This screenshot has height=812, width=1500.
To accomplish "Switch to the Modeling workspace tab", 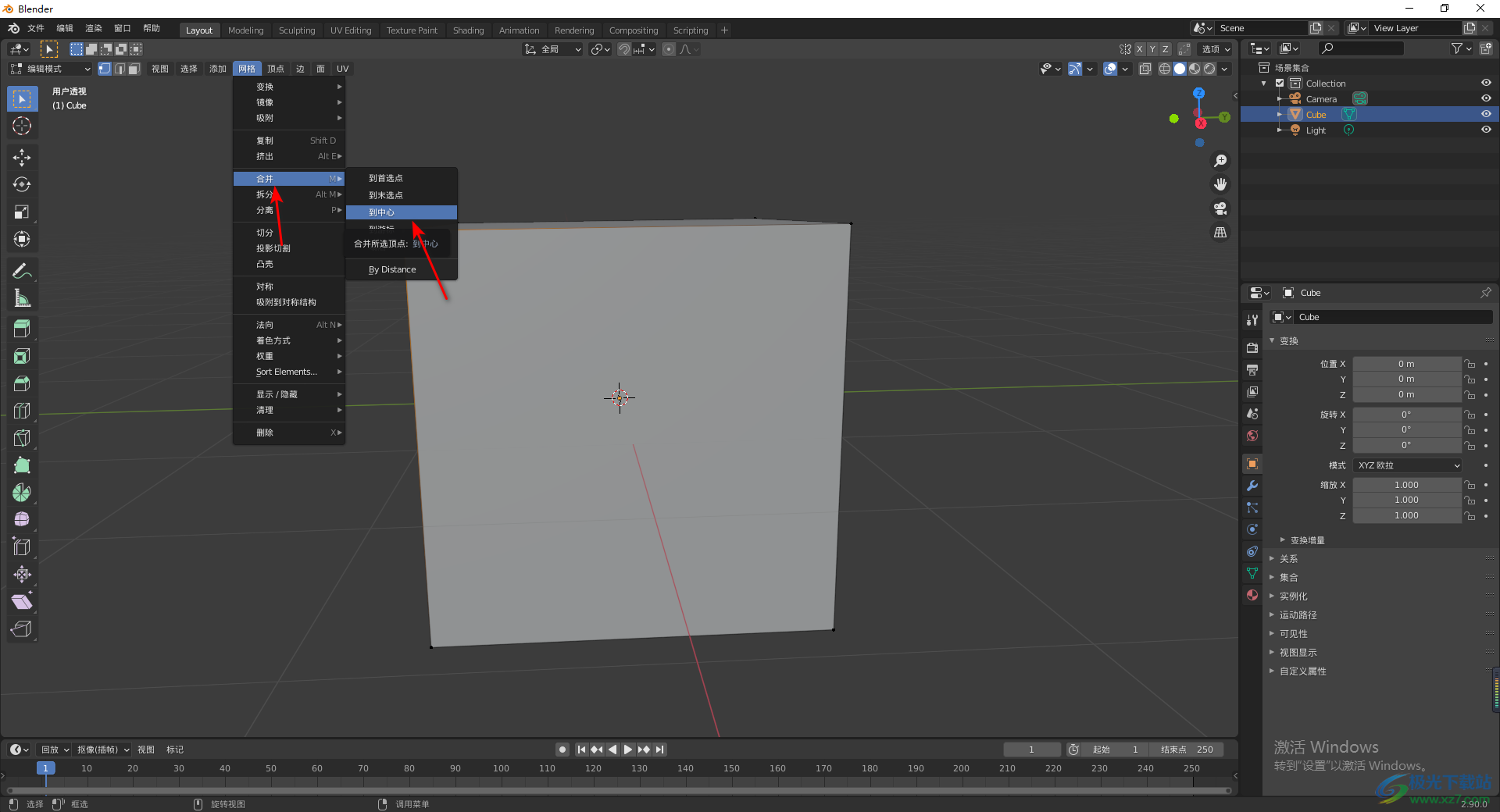I will pos(246,30).
